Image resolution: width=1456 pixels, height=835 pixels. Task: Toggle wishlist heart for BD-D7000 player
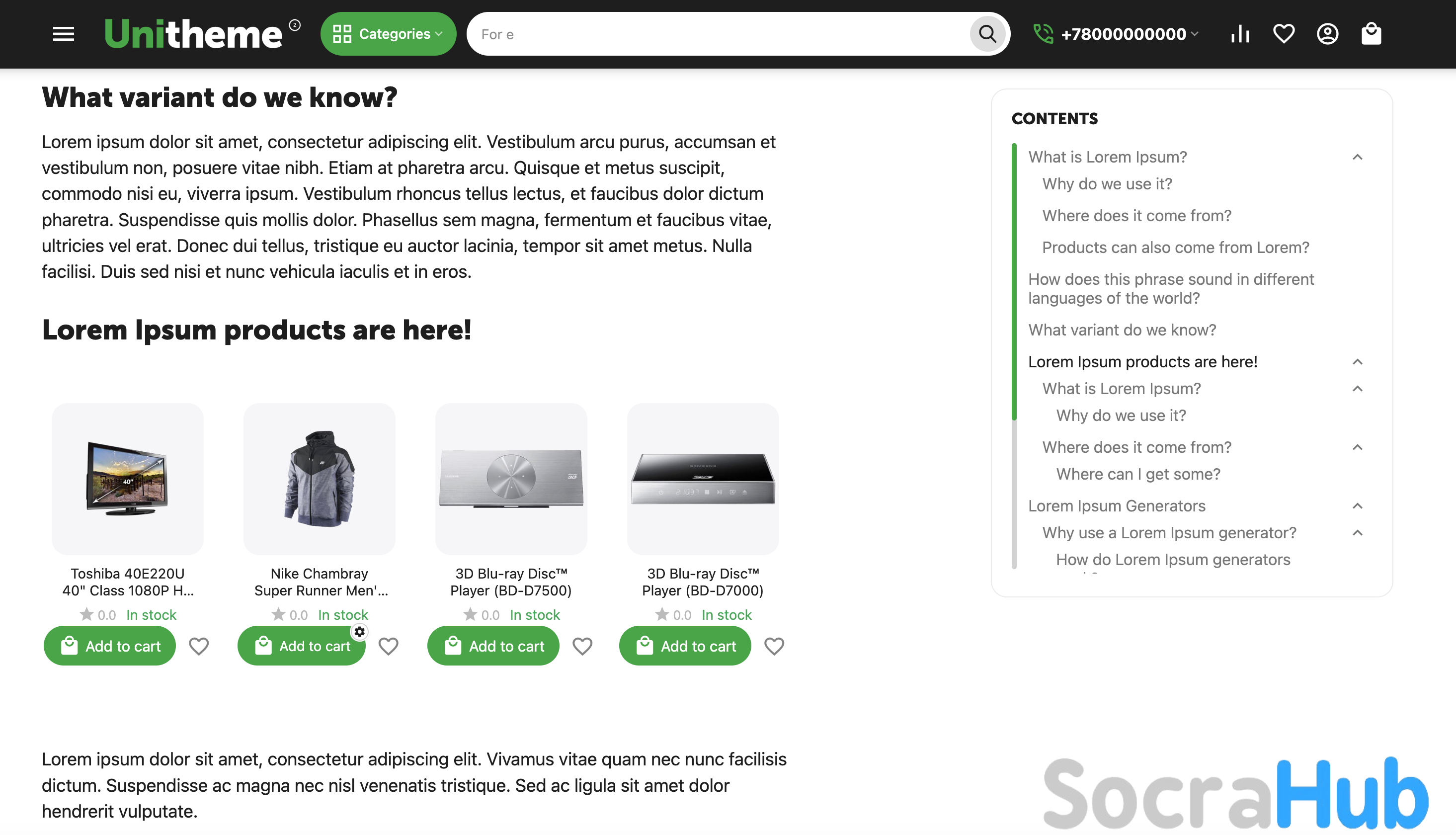774,646
